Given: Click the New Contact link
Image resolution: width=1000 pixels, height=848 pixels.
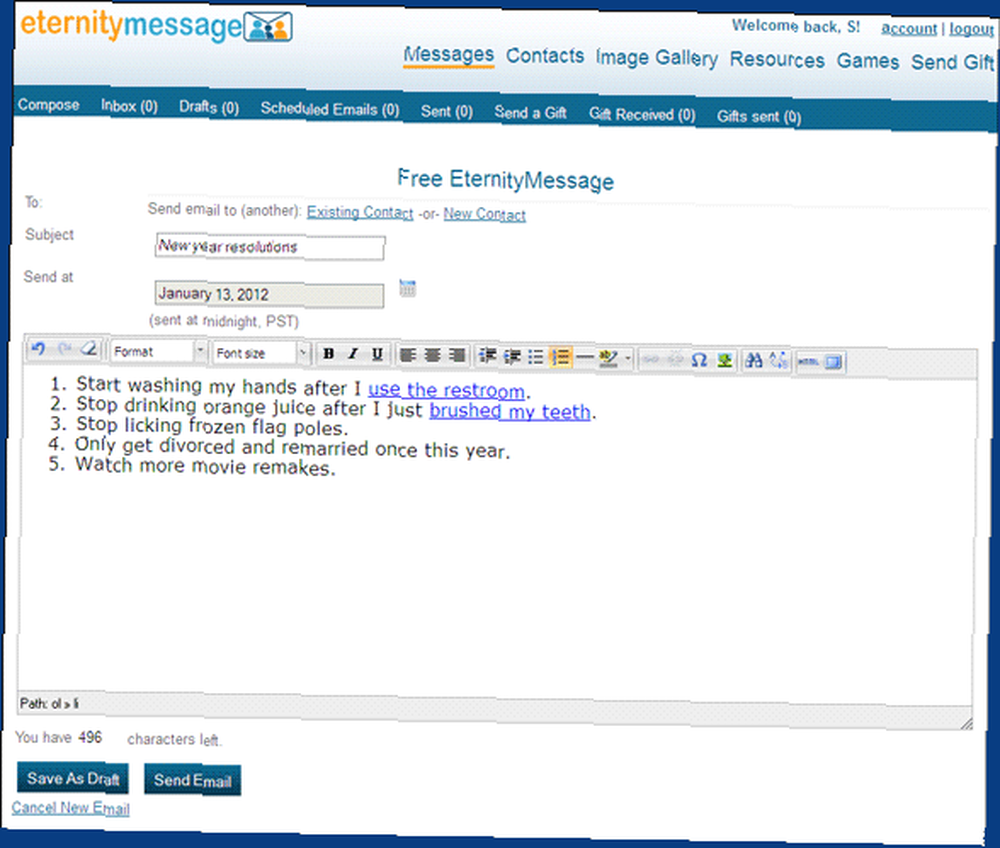Looking at the screenshot, I should click(484, 214).
